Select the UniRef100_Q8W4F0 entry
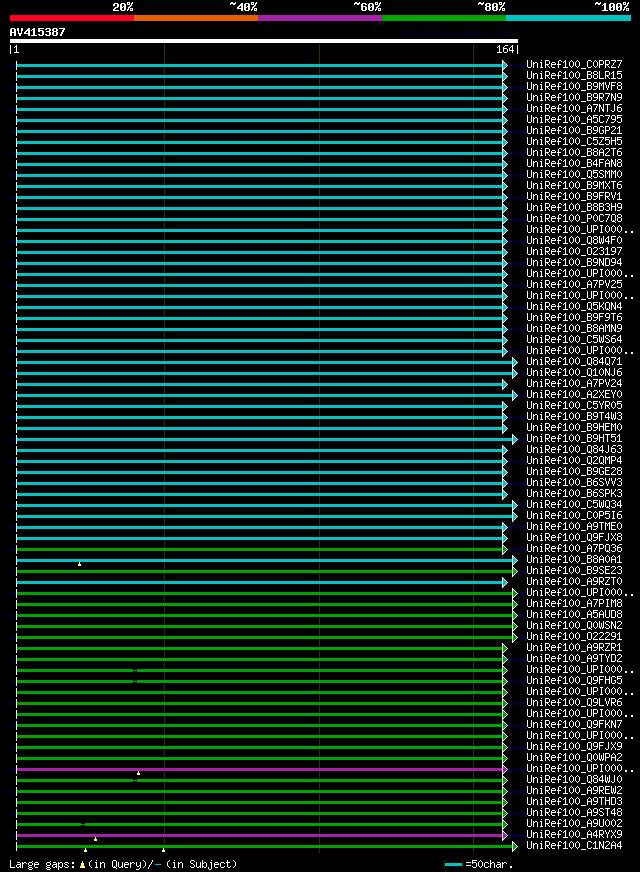640x872 pixels. point(574,240)
